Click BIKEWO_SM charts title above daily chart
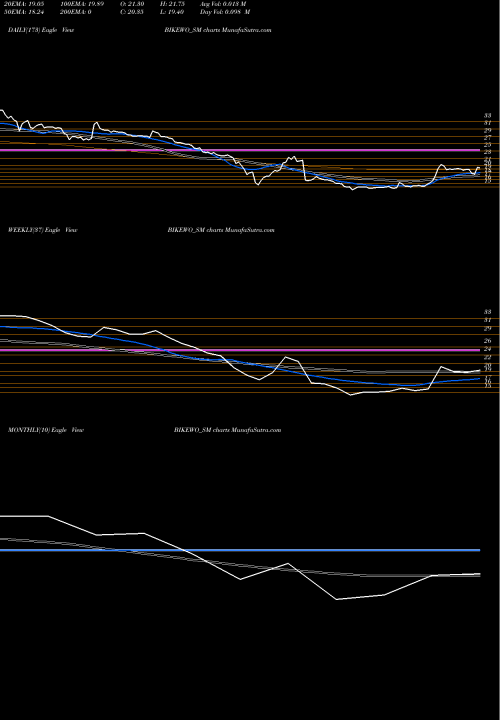 [217, 30]
